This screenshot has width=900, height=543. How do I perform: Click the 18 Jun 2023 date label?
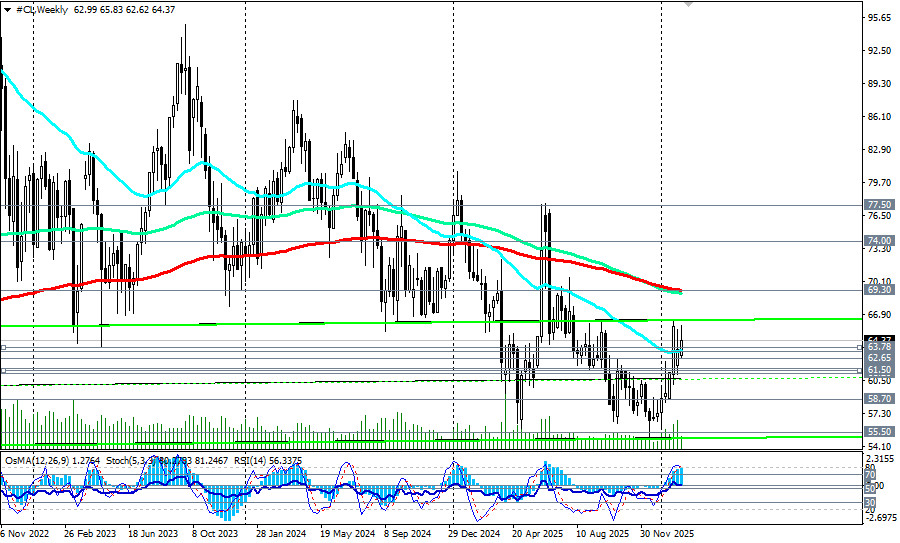[x=151, y=534]
